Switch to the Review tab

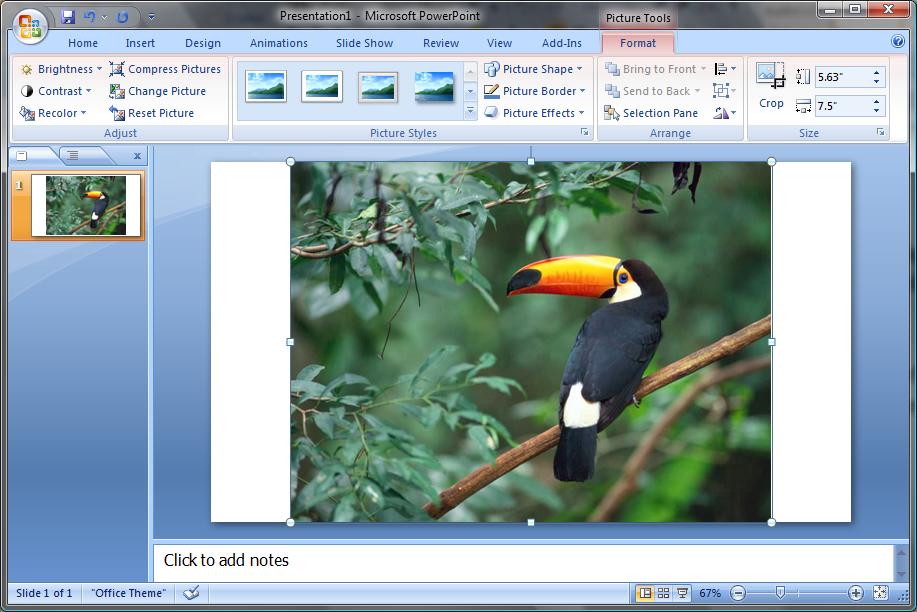[x=441, y=43]
